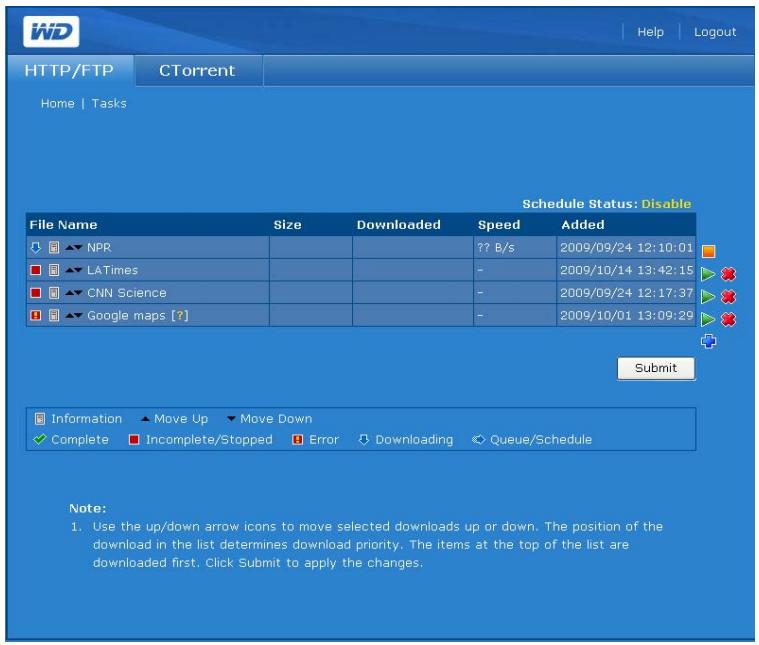Viewport: 759px width, 645px height.
Task: Move CNN Science down with the down arrow
Action: 77,293
